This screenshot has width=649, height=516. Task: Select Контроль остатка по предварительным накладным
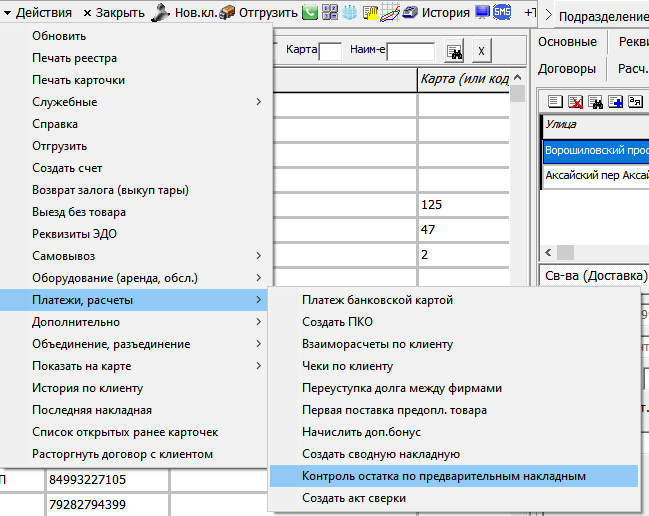(444, 476)
